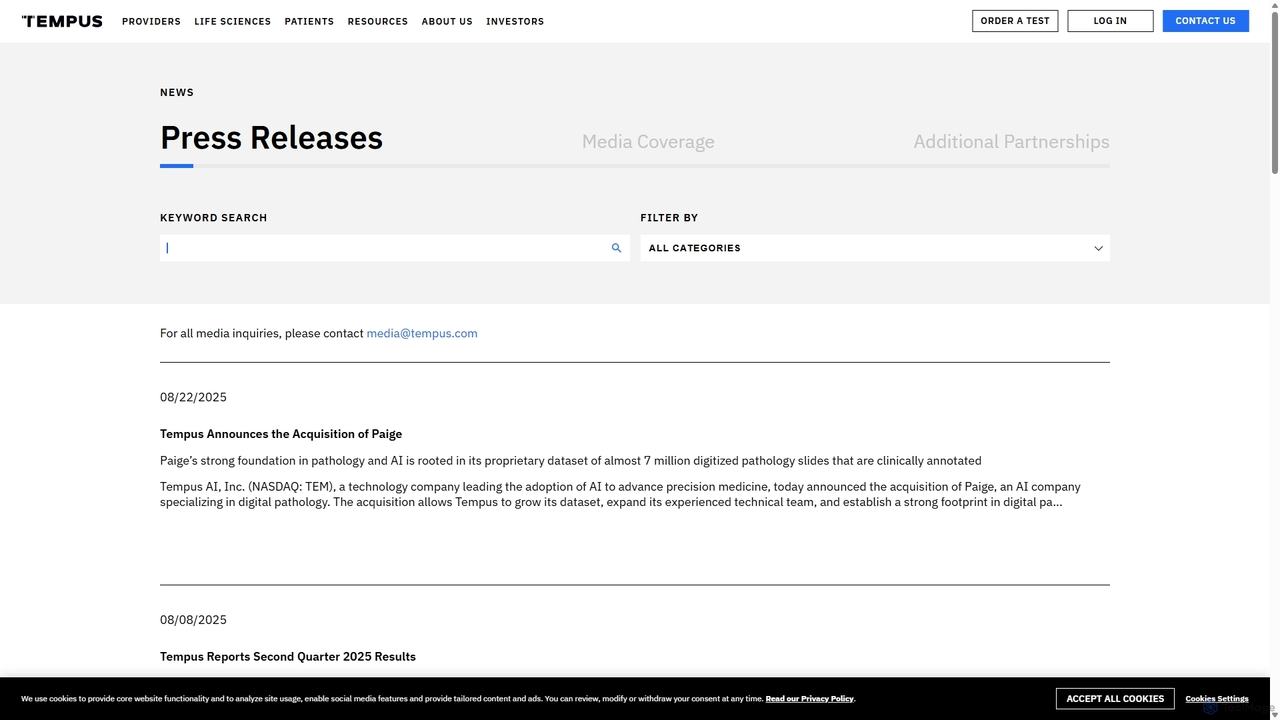Open the About Us menu
Viewport: 1280px width, 720px height.
[447, 21]
